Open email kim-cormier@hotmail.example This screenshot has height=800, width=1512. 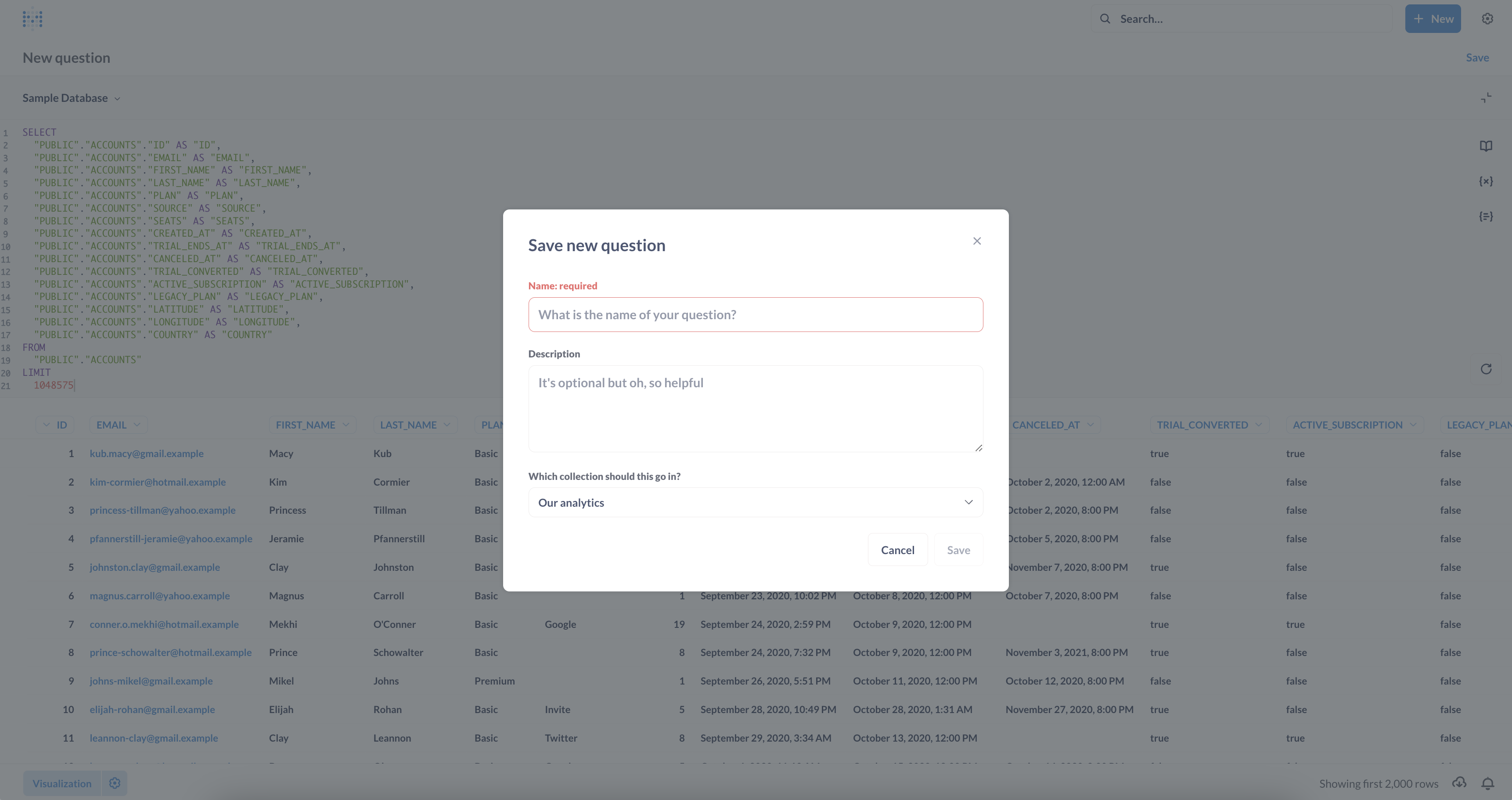click(x=158, y=482)
